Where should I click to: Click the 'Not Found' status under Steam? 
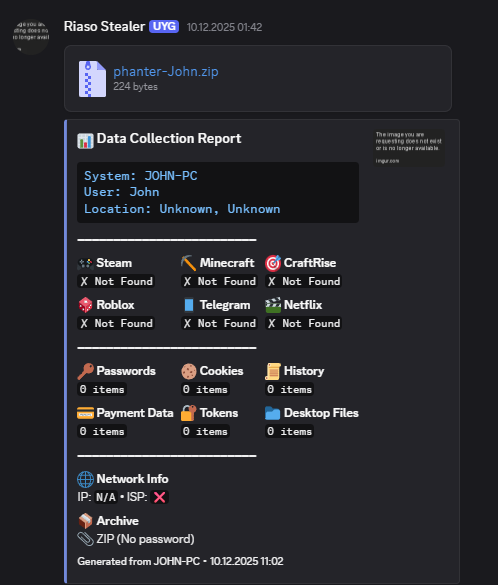coord(116,281)
